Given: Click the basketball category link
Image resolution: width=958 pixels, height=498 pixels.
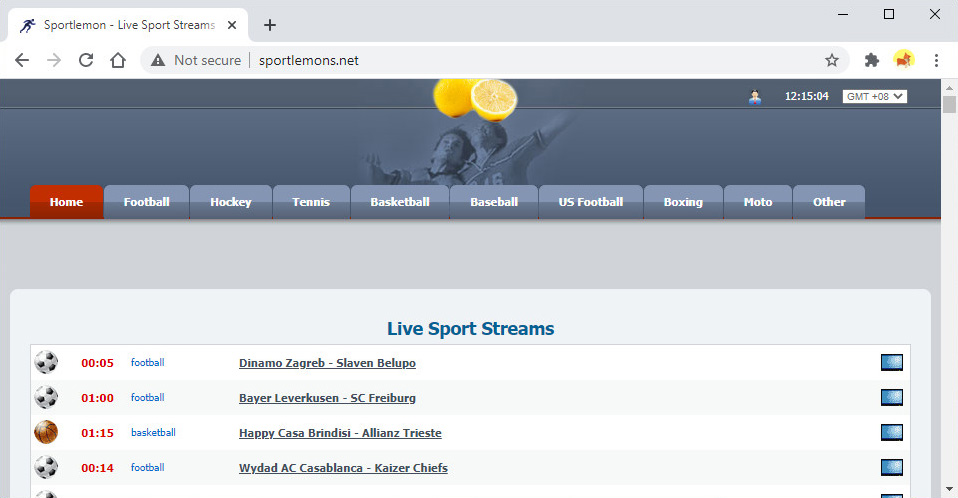Looking at the screenshot, I should coord(153,432).
